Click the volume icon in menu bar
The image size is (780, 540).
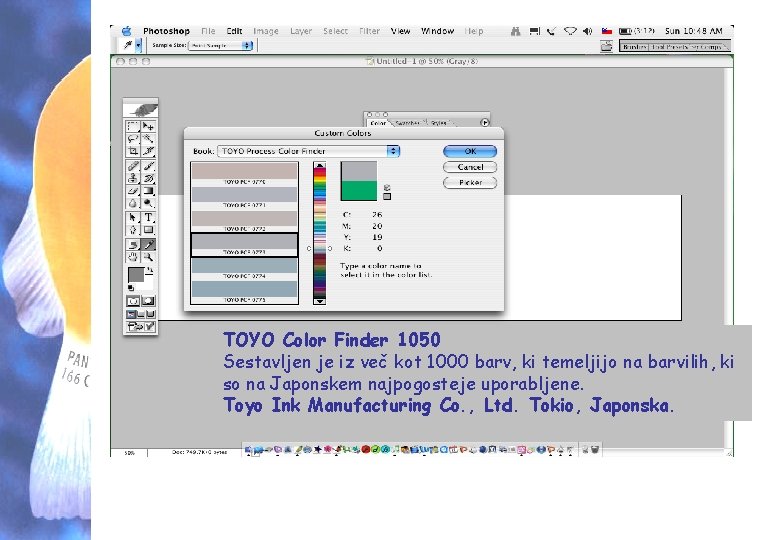click(587, 31)
